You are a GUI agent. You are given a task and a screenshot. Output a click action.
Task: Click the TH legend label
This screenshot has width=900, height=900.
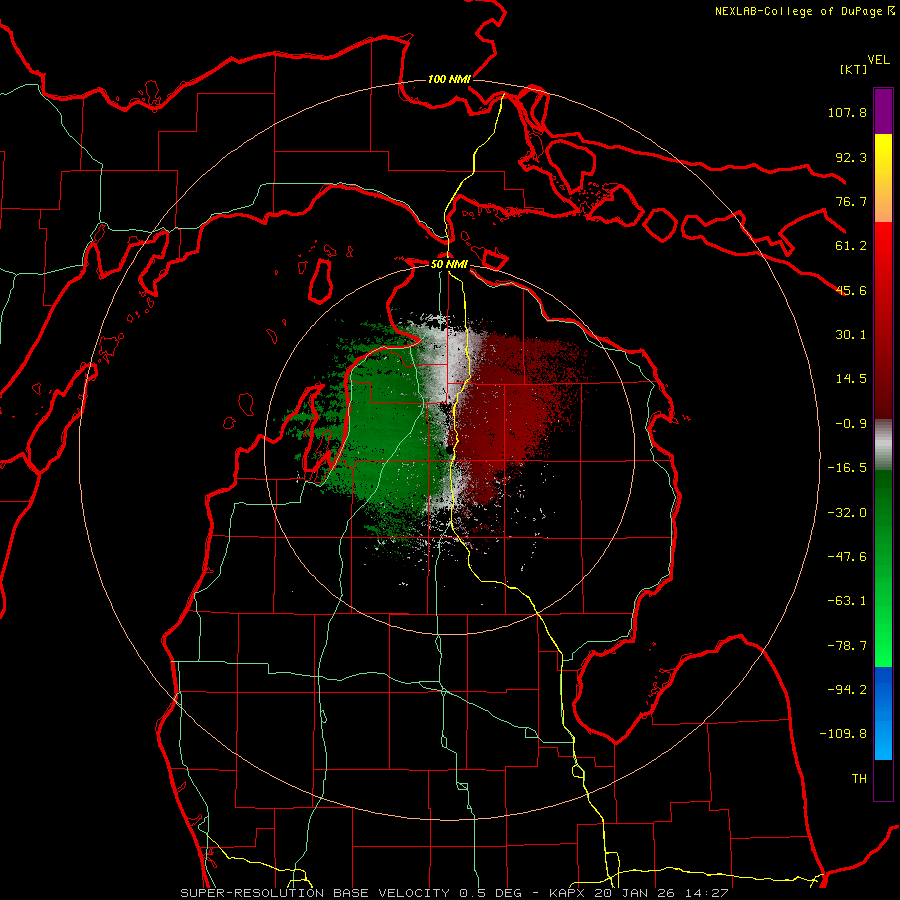(x=859, y=779)
